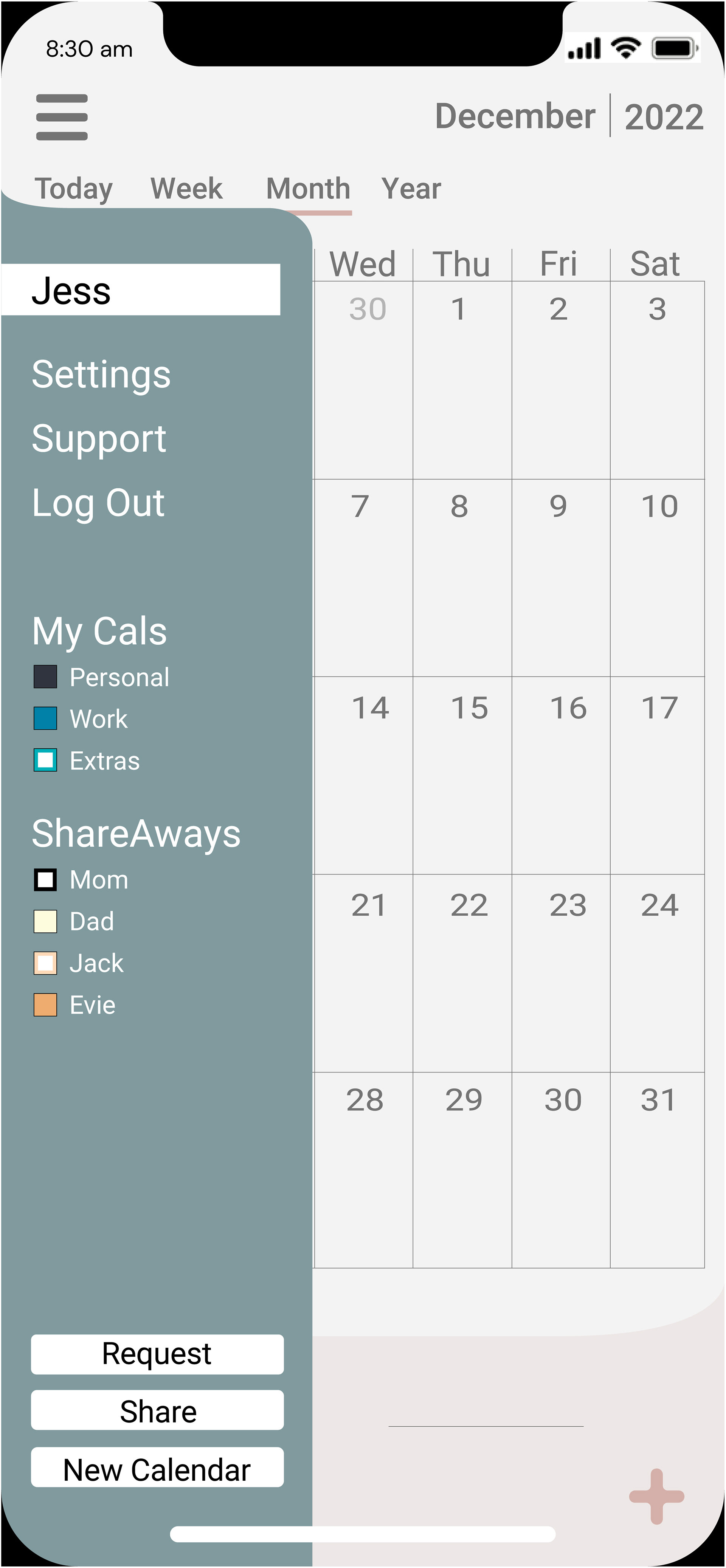
Task: Tap the Wi-Fi status icon
Action: point(625,48)
